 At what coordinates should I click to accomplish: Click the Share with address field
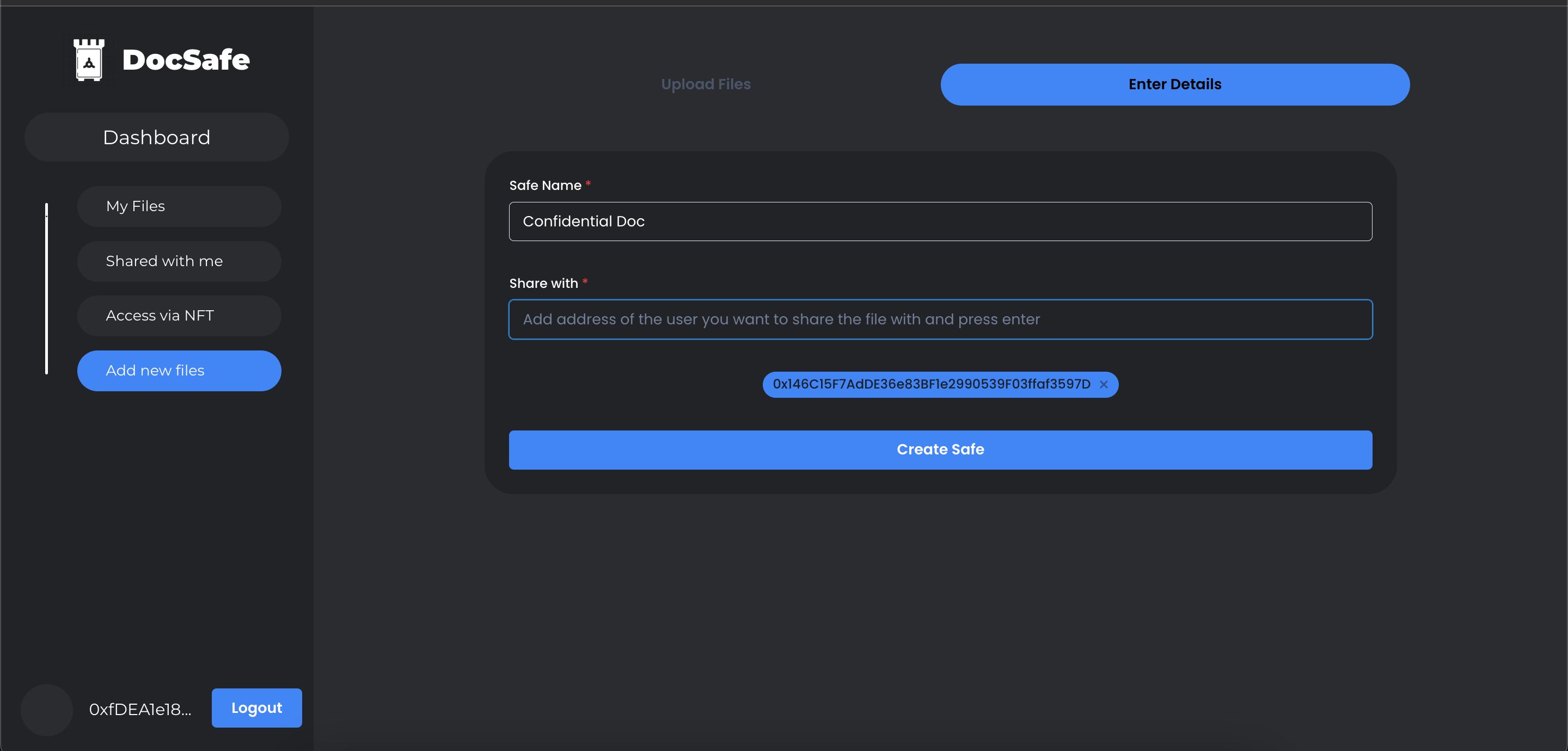coord(940,319)
